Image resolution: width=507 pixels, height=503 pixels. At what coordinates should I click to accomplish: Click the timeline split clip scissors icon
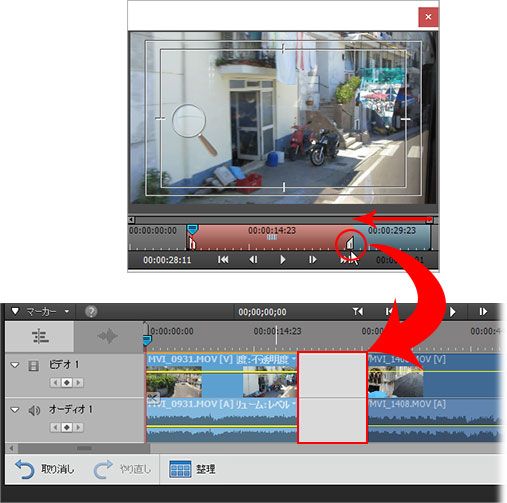coord(153,397)
